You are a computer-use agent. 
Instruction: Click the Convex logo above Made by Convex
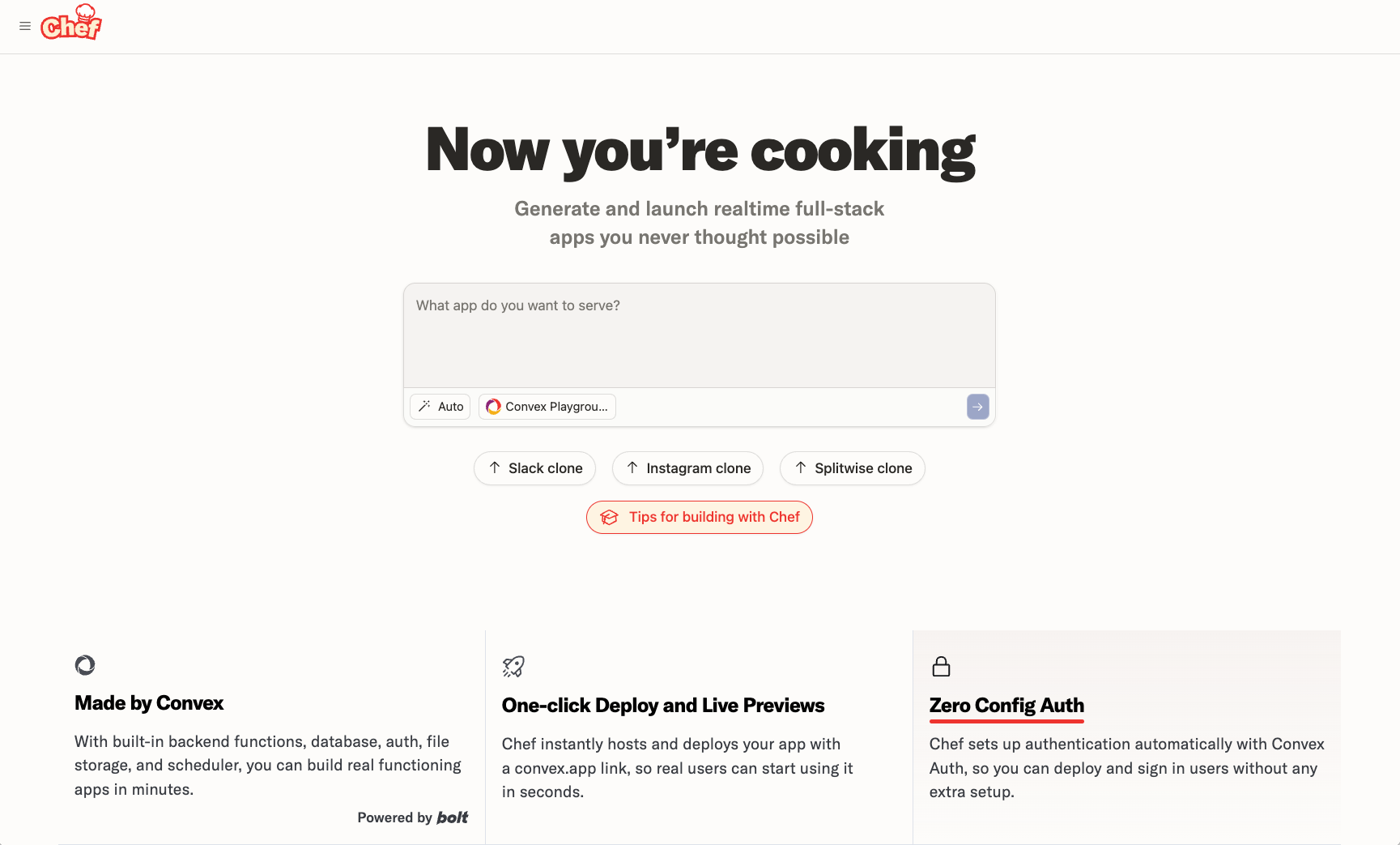pyautogui.click(x=85, y=665)
